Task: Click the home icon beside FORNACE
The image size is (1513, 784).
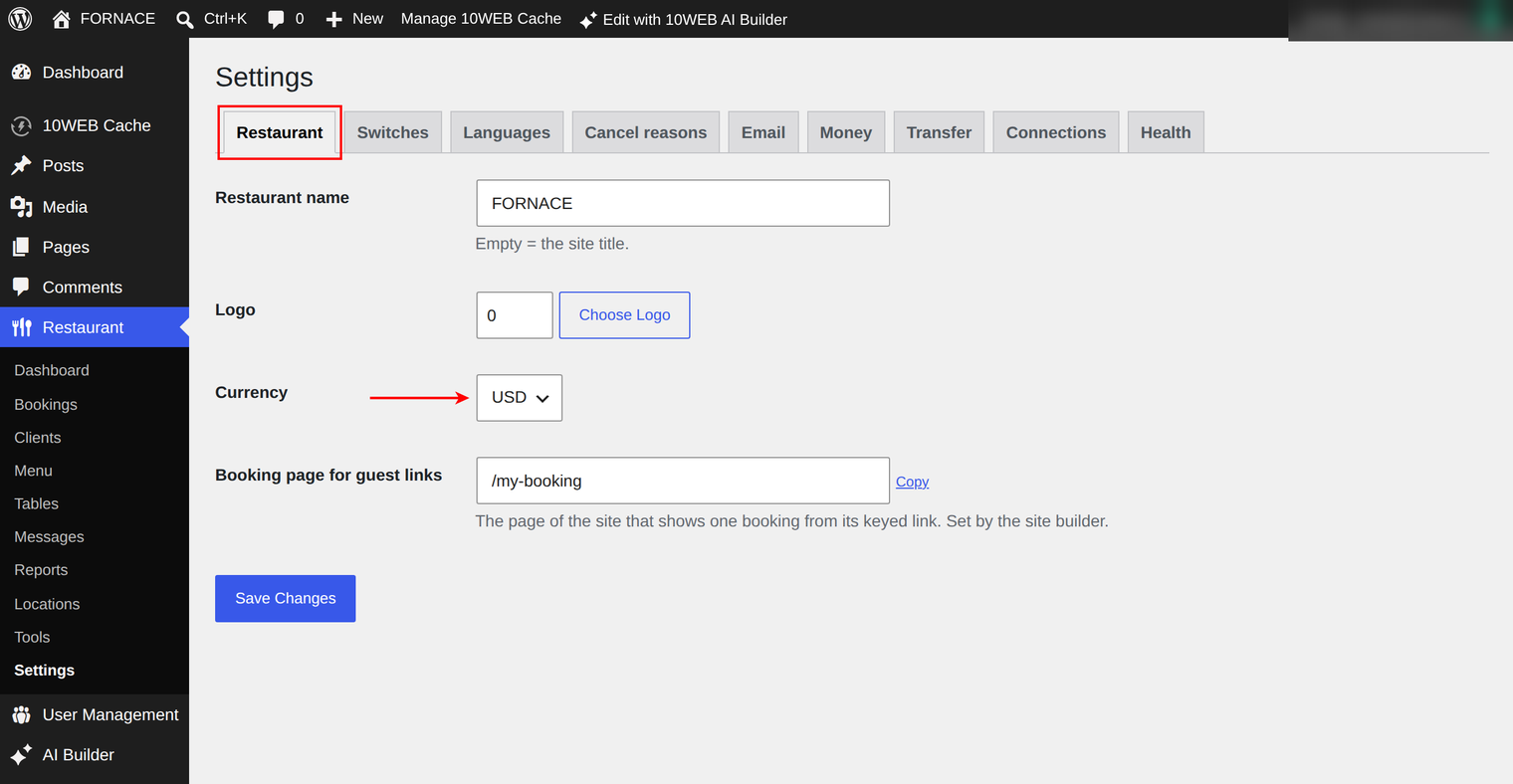Action: 62,19
